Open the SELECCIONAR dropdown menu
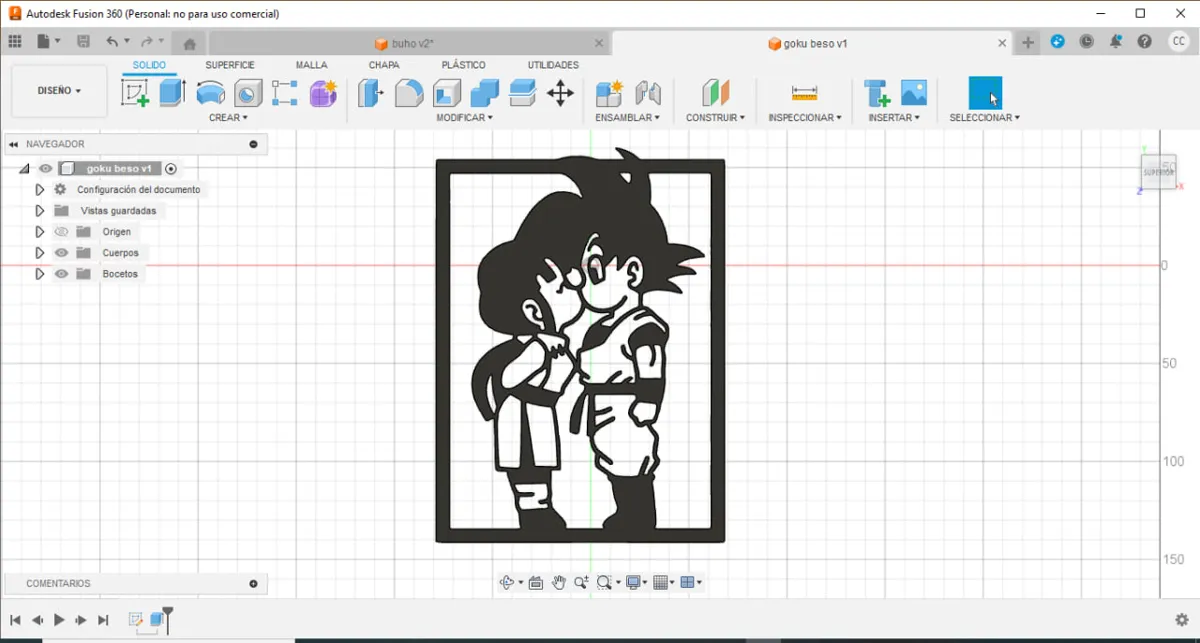The width and height of the screenshot is (1200, 643). (985, 118)
